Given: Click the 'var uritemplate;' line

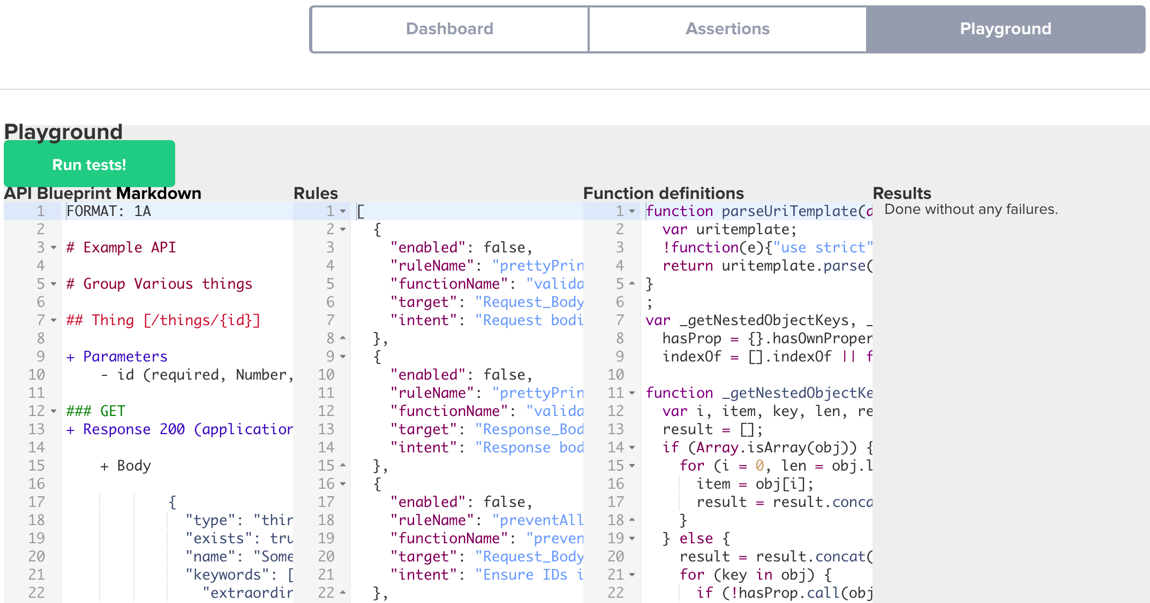Looking at the screenshot, I should click(x=730, y=230).
